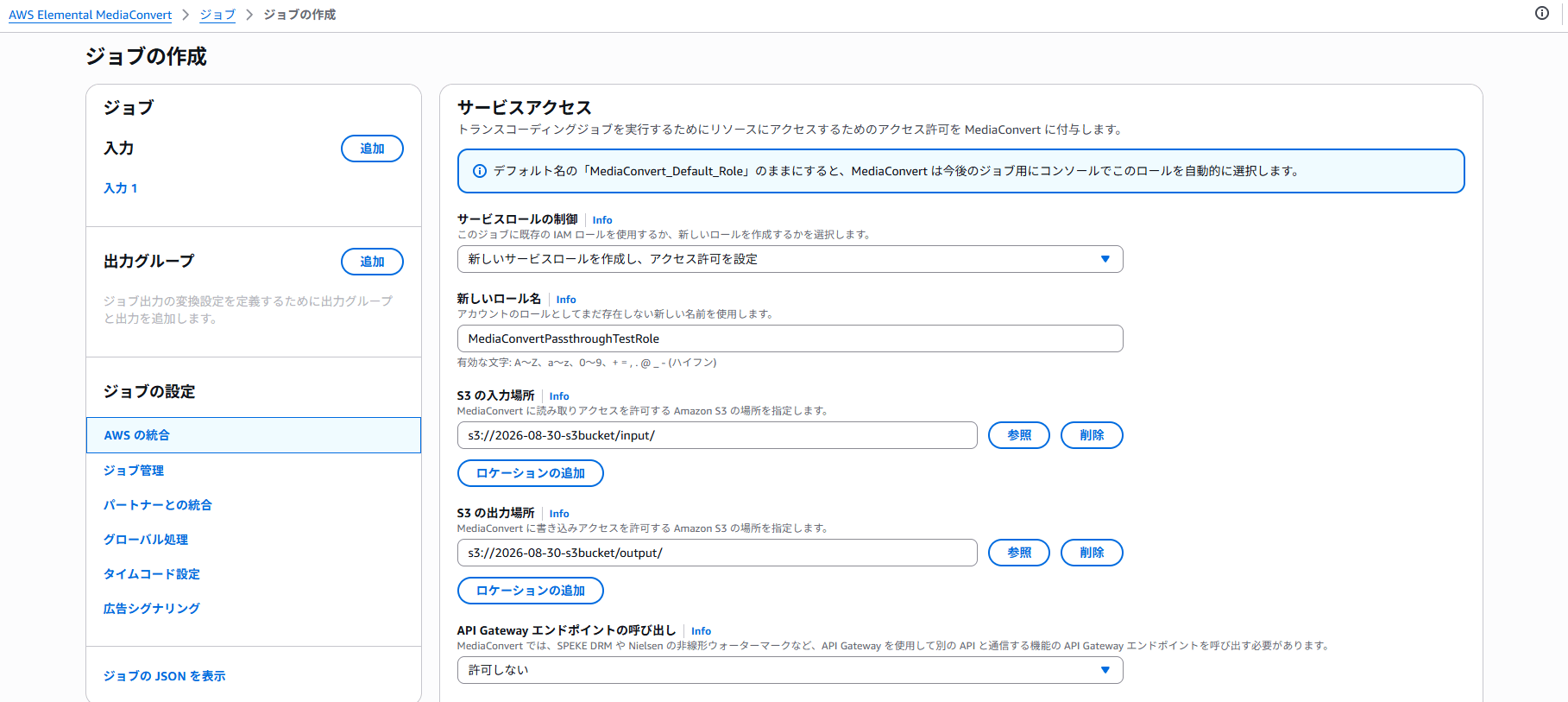Open the AWS Elemental MediaConvert breadcrumb link

tap(91, 15)
